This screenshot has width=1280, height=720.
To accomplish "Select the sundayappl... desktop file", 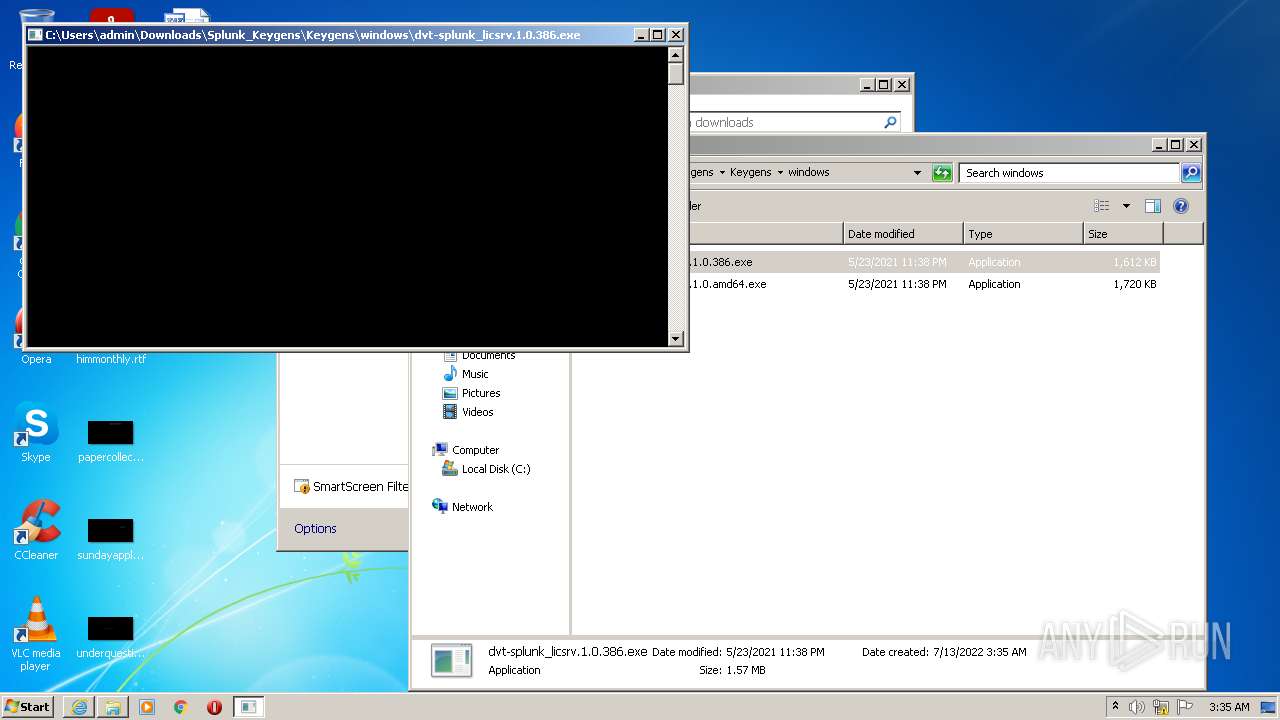I will (x=110, y=539).
